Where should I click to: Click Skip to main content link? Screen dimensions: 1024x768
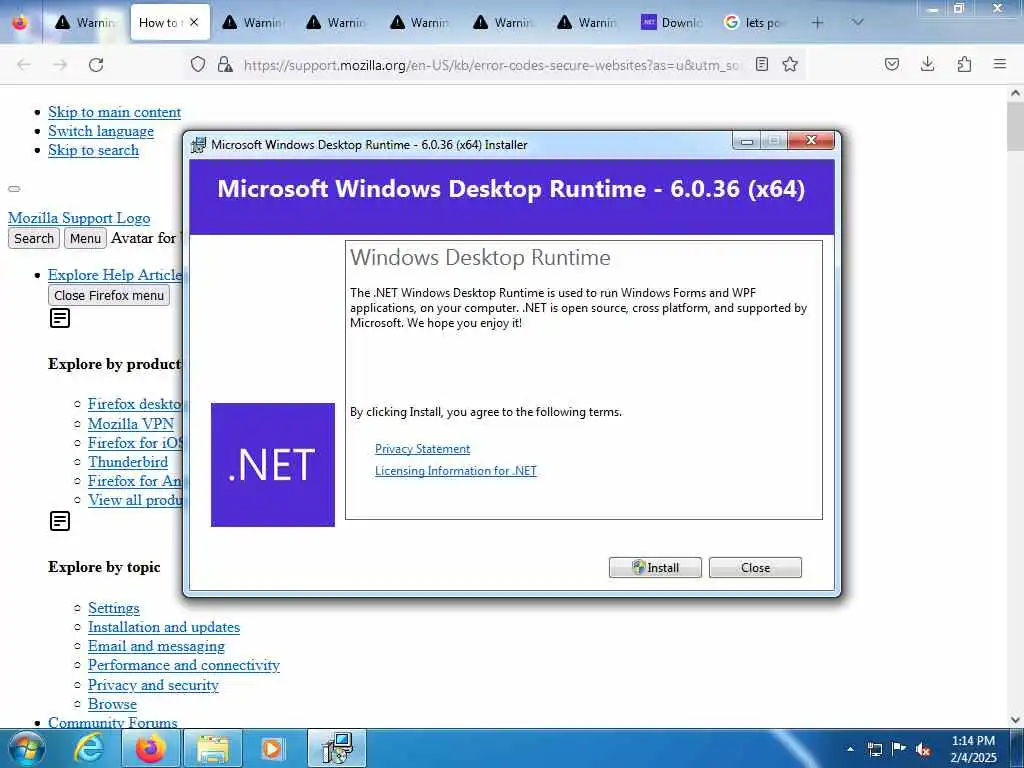(114, 112)
